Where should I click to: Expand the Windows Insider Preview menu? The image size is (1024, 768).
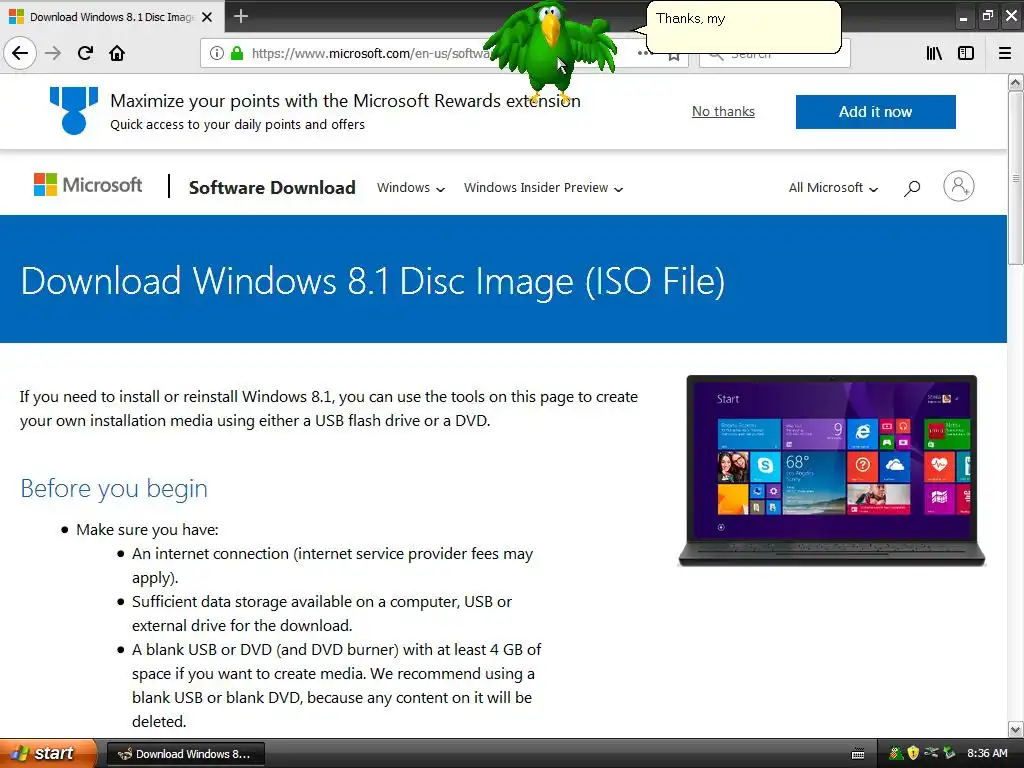point(543,188)
